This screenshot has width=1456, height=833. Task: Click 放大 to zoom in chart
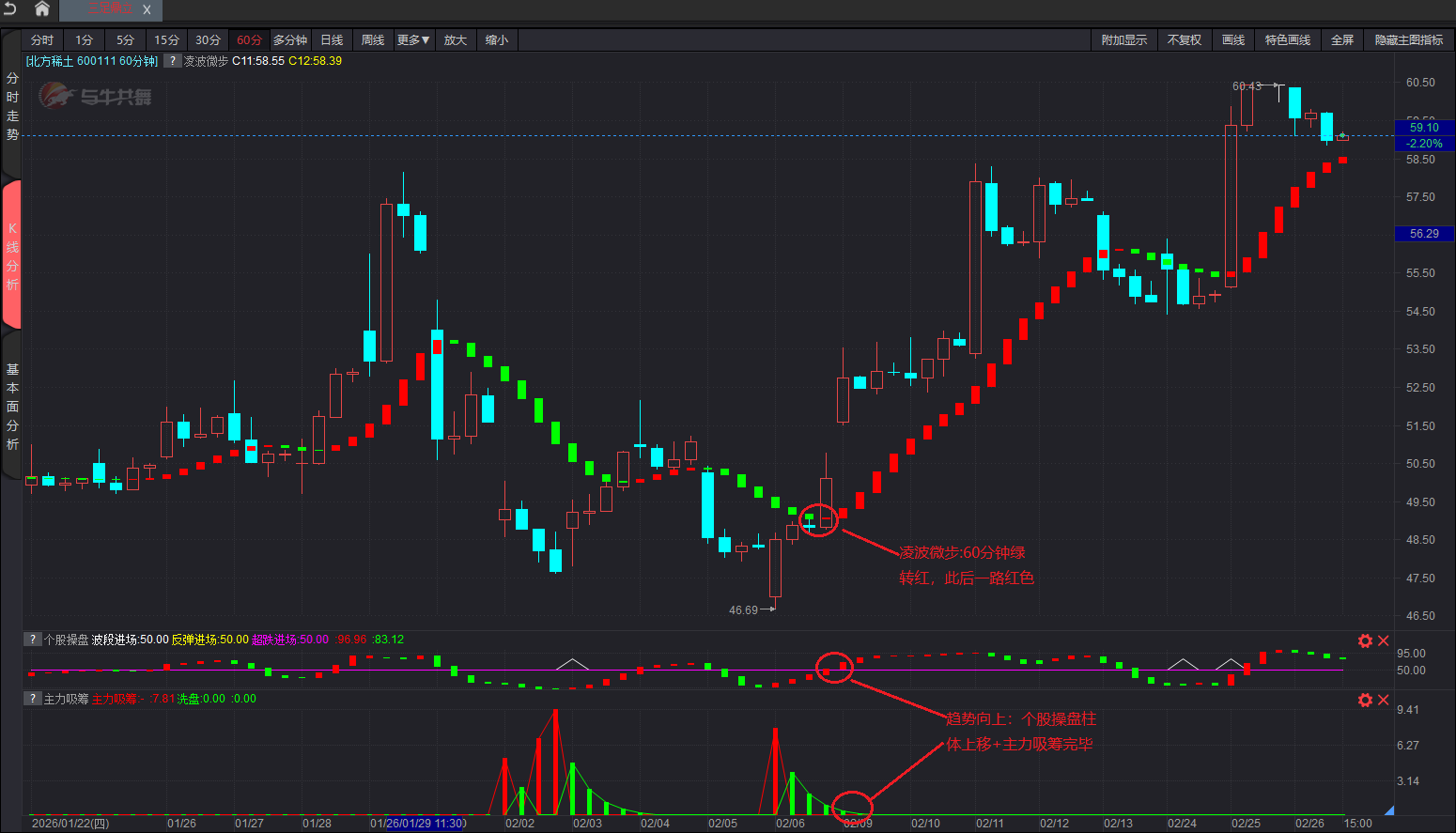(456, 40)
